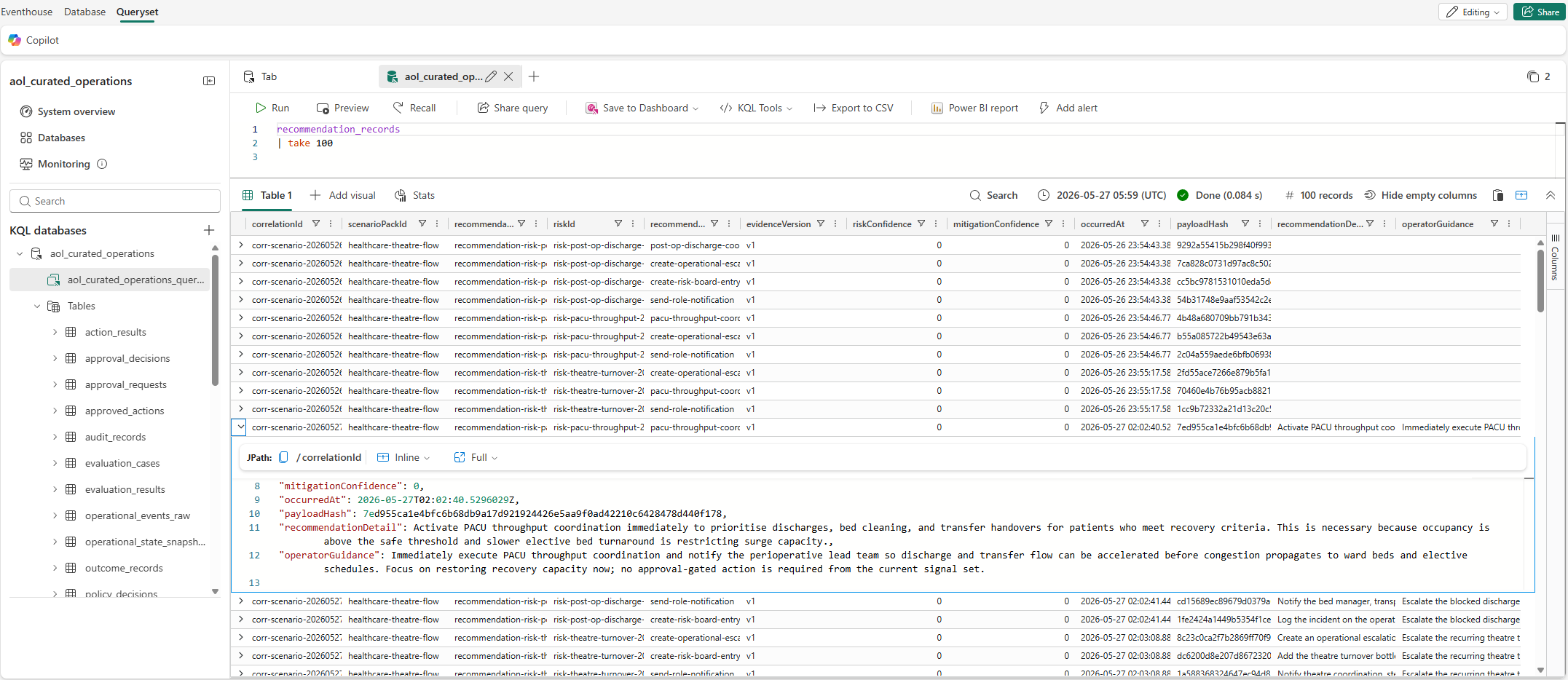This screenshot has height=680, width=1568.
Task: Click the Preview toolbar button
Action: point(343,108)
